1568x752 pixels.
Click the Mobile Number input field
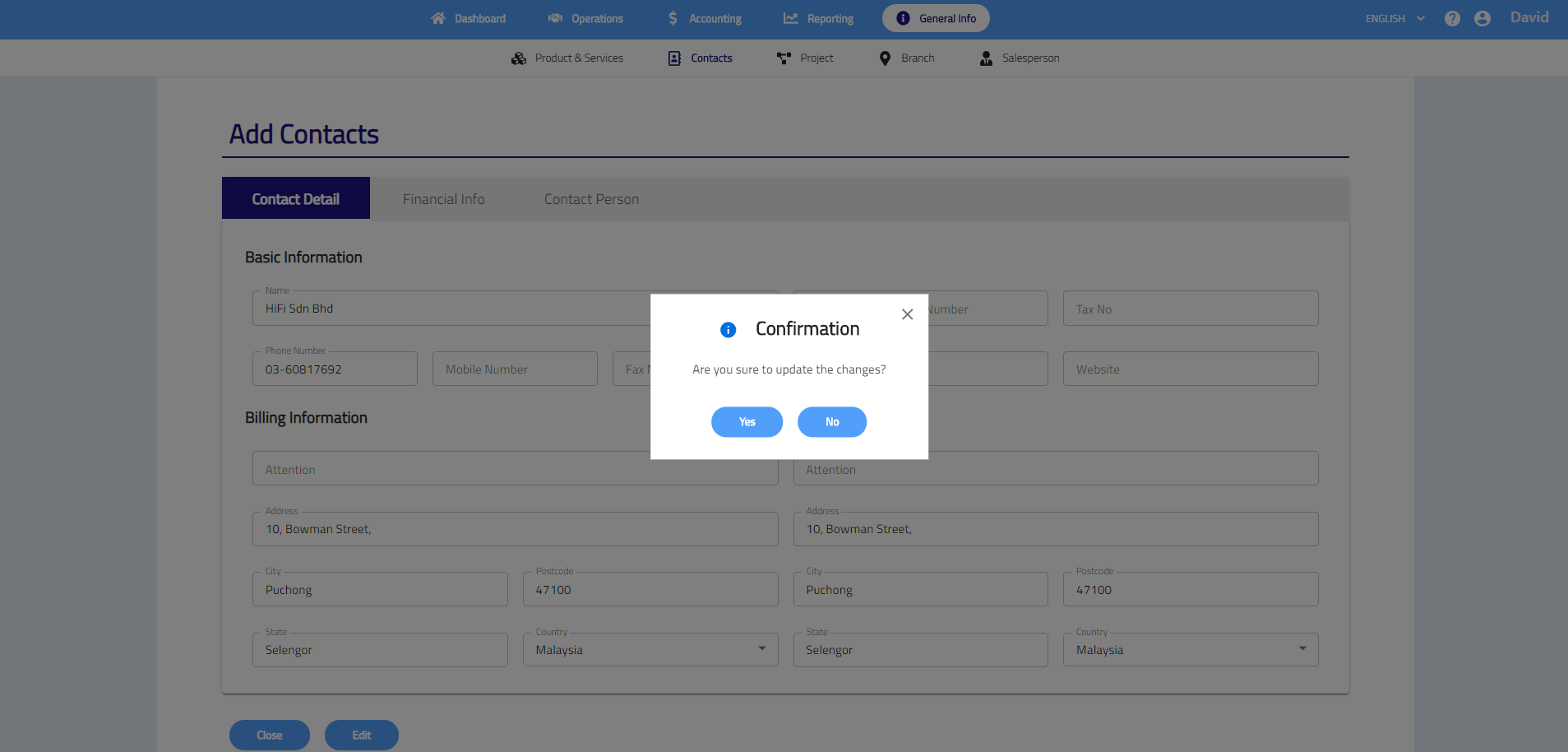[515, 369]
